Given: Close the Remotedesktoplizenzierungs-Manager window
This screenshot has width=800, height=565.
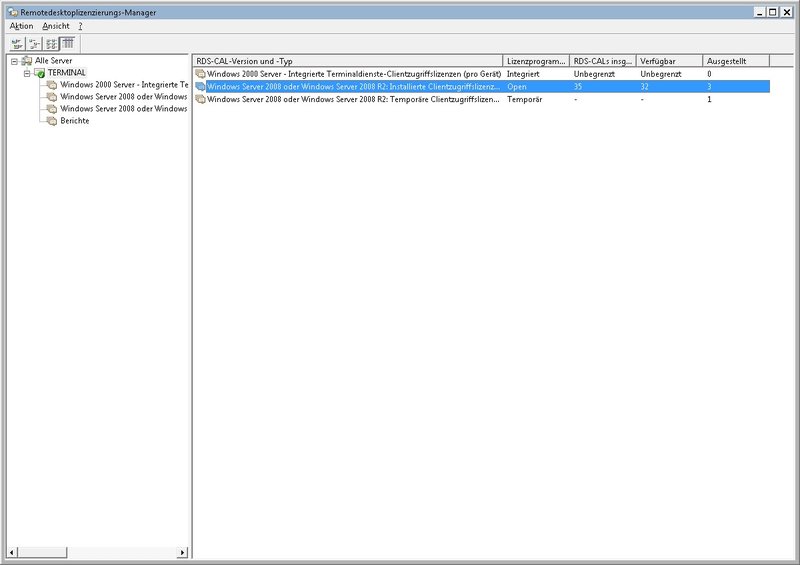Looking at the screenshot, I should (x=787, y=12).
